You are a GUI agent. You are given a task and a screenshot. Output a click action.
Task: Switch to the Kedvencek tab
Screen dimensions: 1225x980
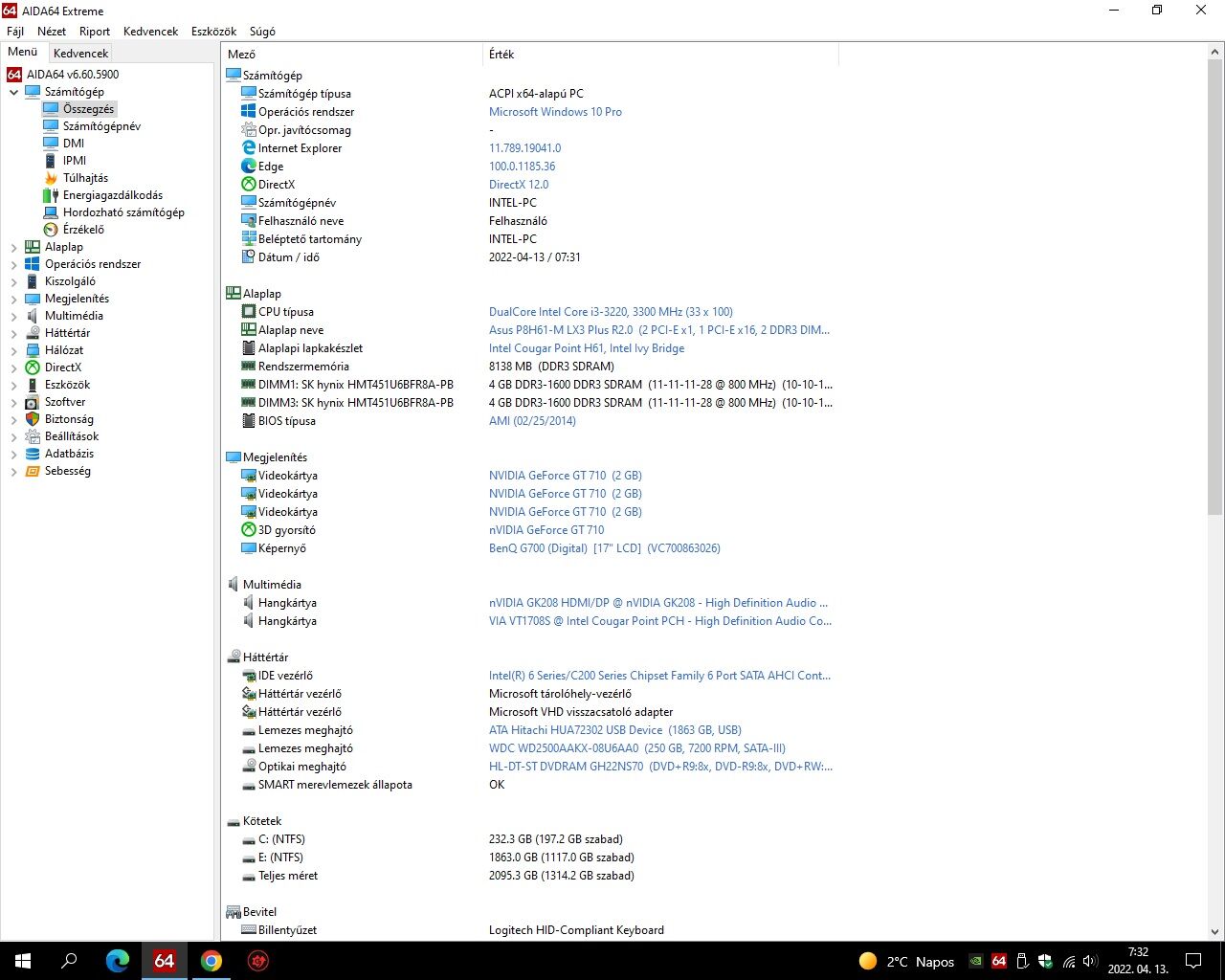(80, 54)
